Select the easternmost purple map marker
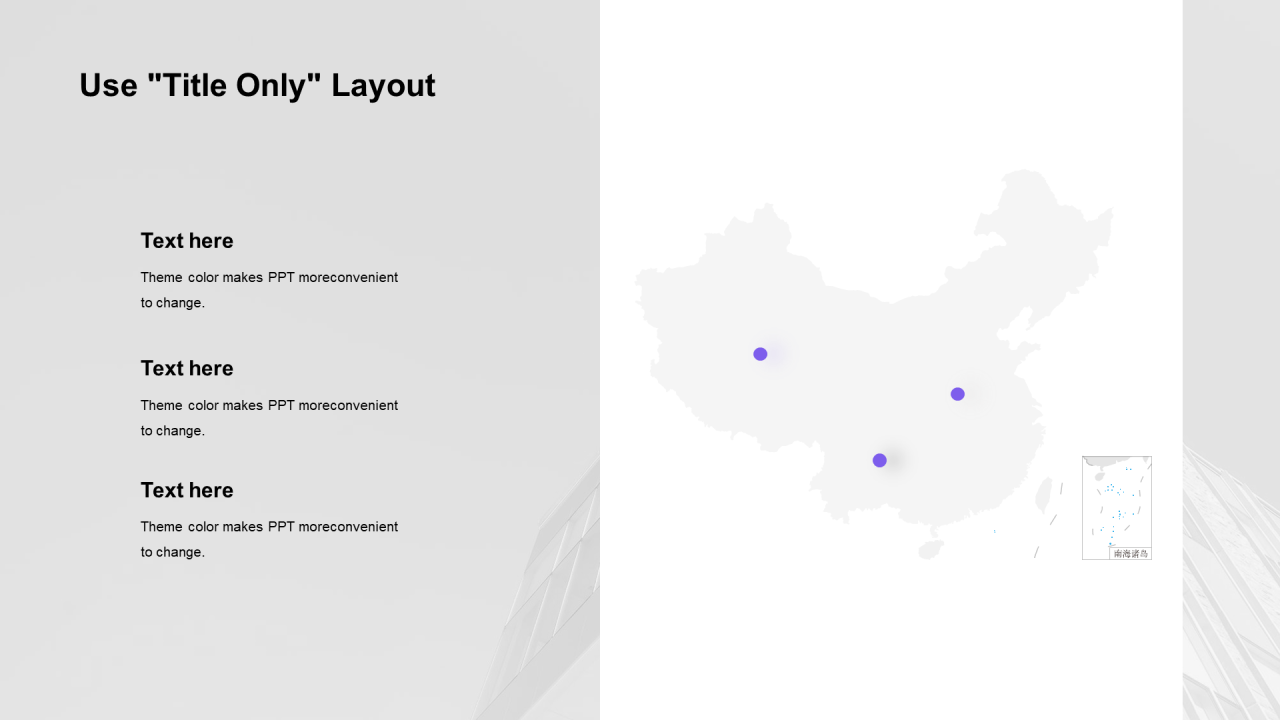The image size is (1280, 720). pyautogui.click(x=957, y=394)
